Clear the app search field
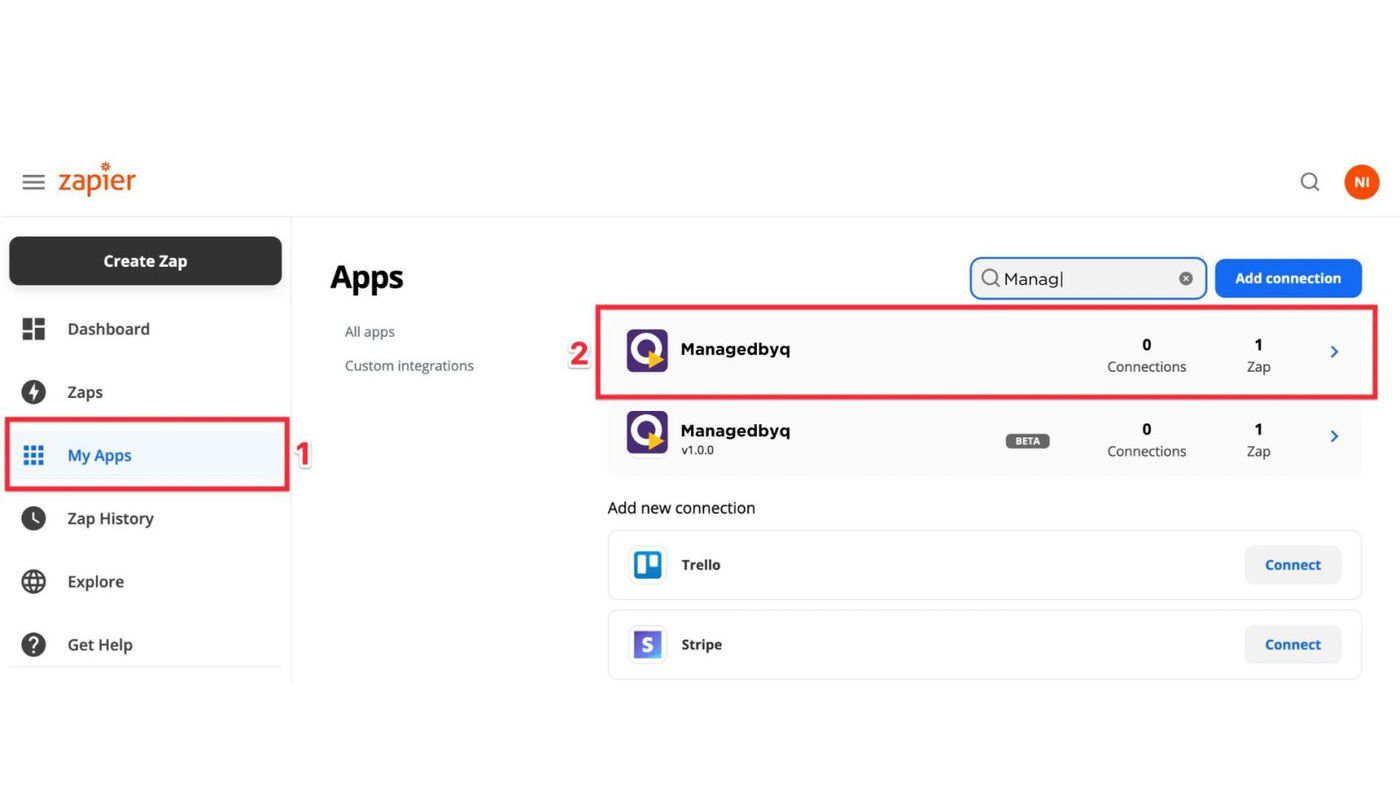 point(1186,279)
